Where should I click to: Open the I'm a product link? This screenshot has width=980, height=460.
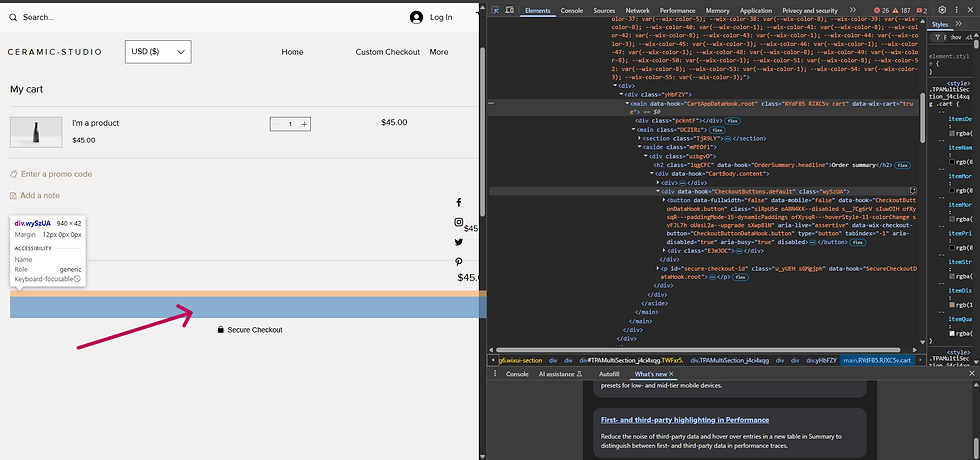click(95, 123)
